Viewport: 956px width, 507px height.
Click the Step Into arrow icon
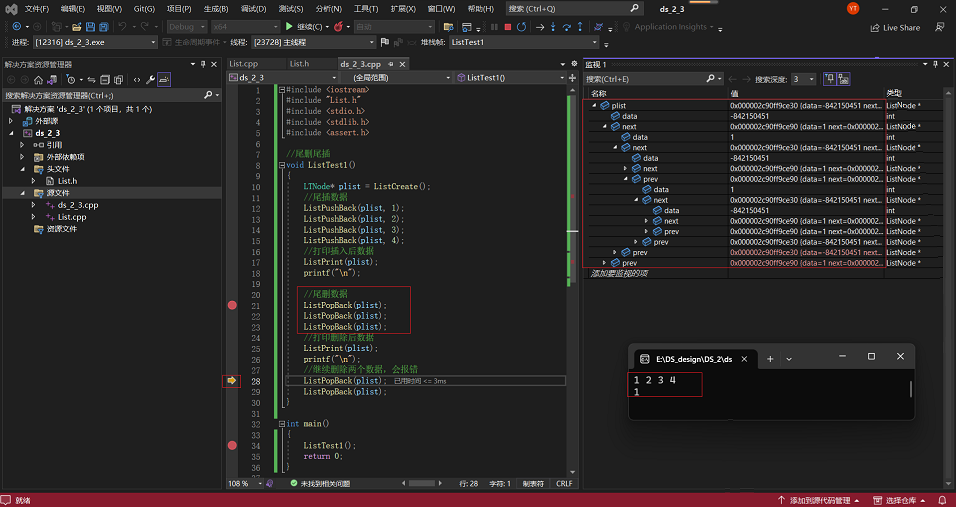tap(553, 27)
